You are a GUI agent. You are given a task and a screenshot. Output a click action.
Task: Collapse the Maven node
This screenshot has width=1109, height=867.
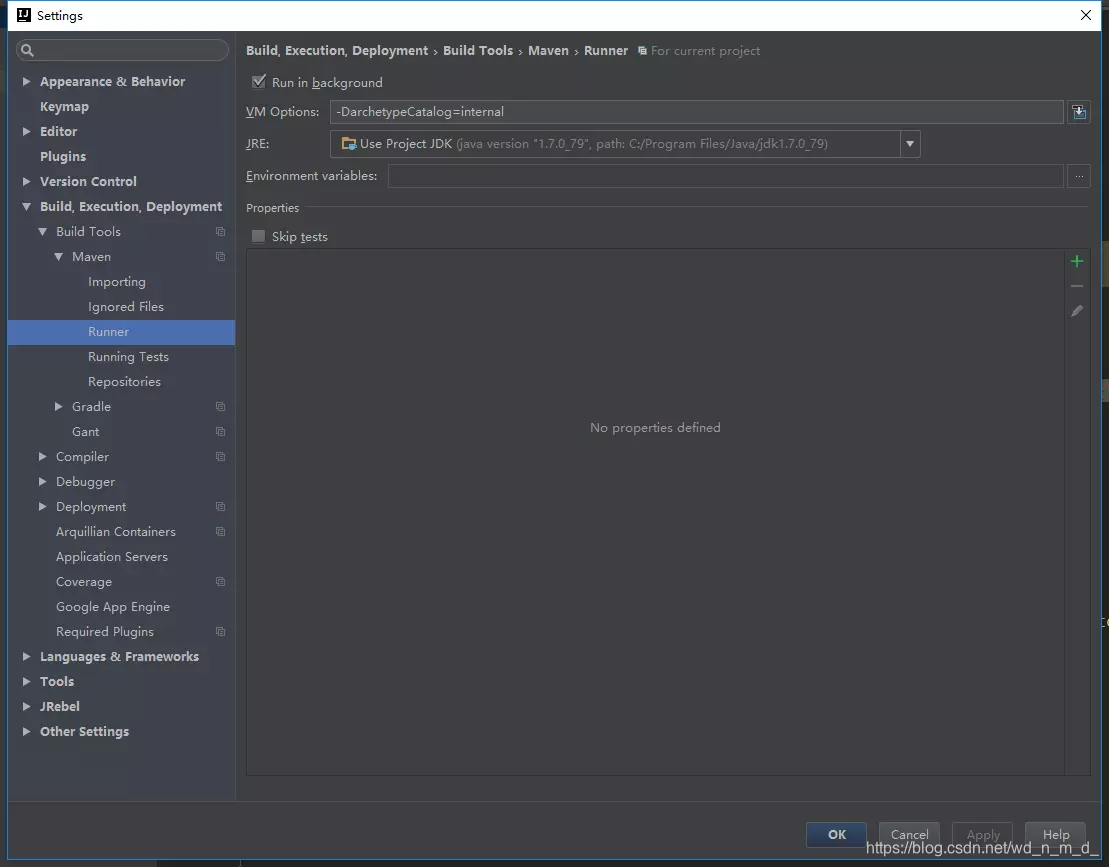[x=59, y=257]
